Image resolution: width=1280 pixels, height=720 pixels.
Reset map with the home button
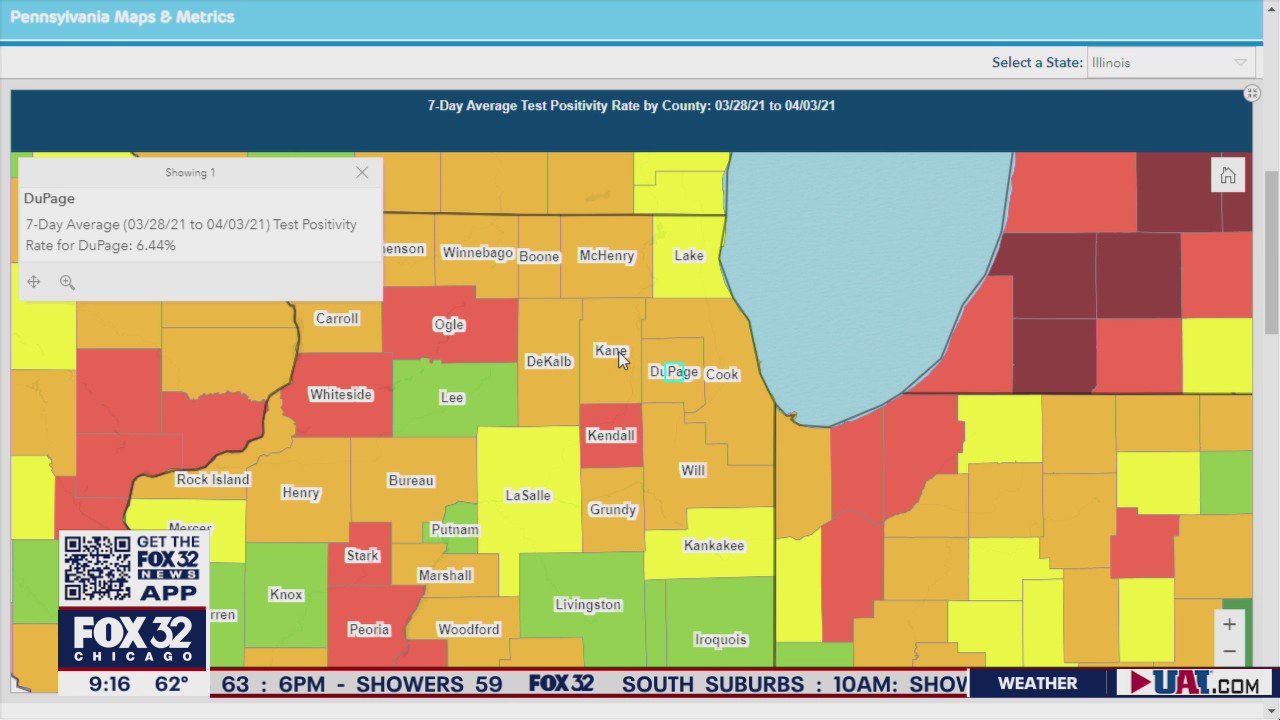[1228, 176]
